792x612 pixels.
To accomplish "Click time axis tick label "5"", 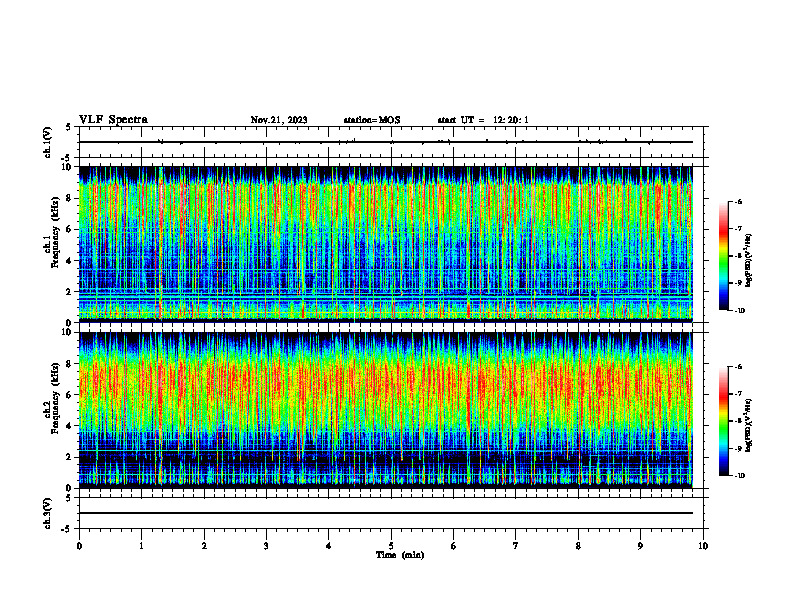I will point(391,546).
